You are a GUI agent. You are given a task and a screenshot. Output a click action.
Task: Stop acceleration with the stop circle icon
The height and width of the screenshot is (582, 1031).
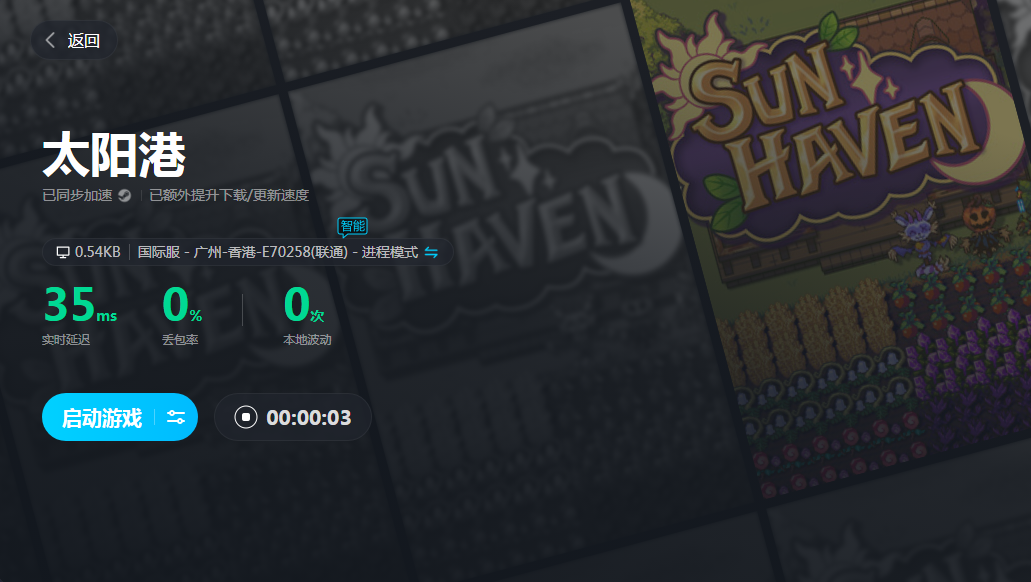click(x=246, y=417)
